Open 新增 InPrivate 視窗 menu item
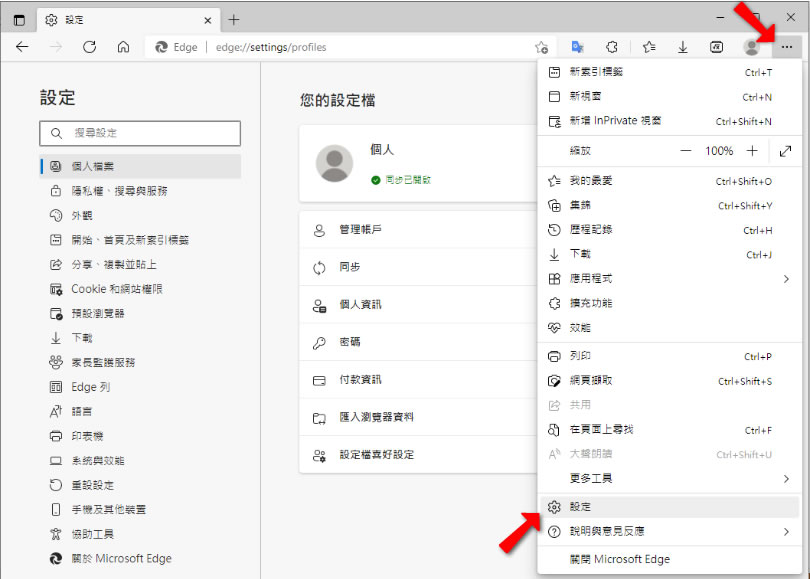Viewport: 810px width, 579px height. point(669,121)
